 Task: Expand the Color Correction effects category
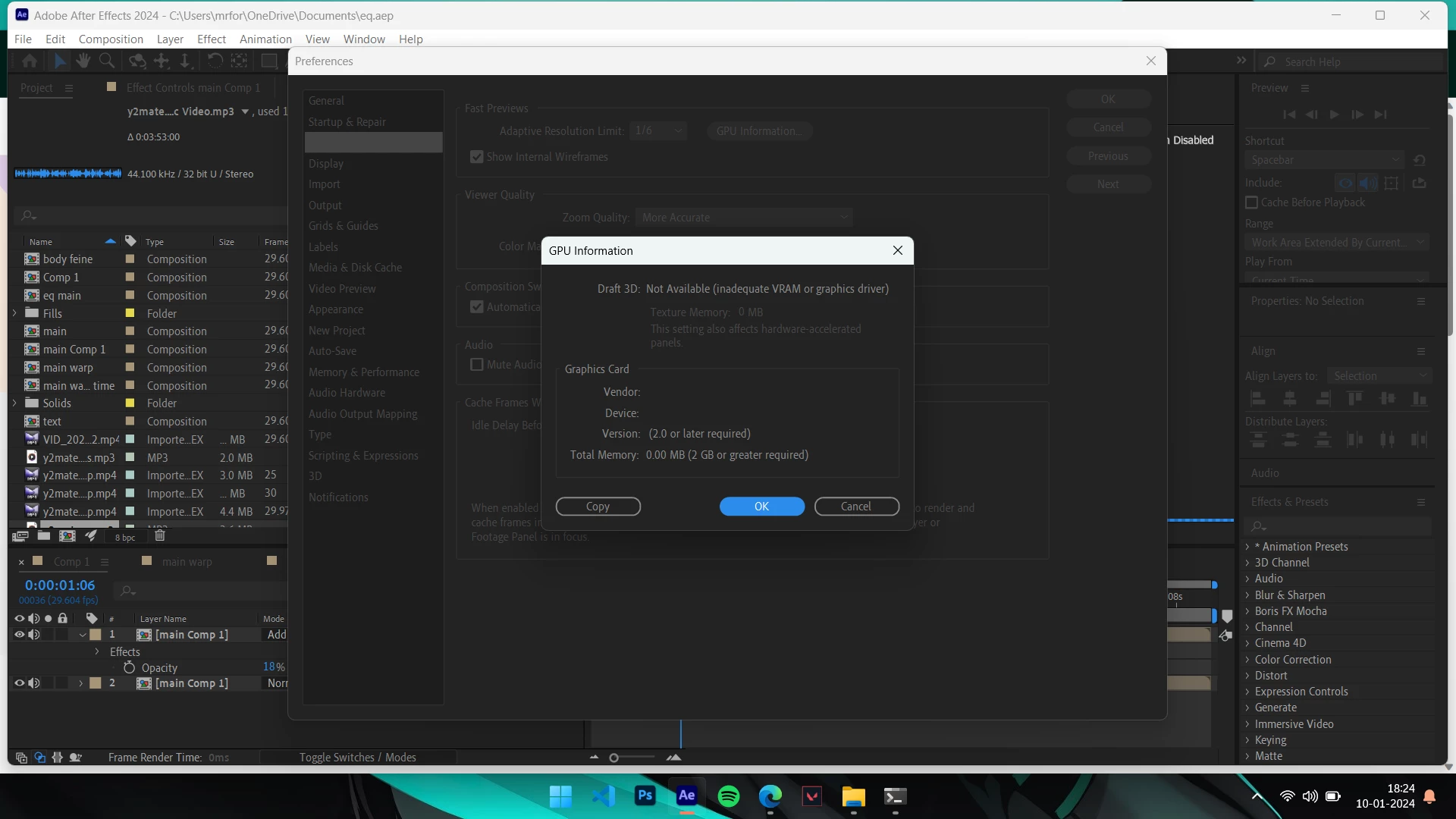(1247, 660)
